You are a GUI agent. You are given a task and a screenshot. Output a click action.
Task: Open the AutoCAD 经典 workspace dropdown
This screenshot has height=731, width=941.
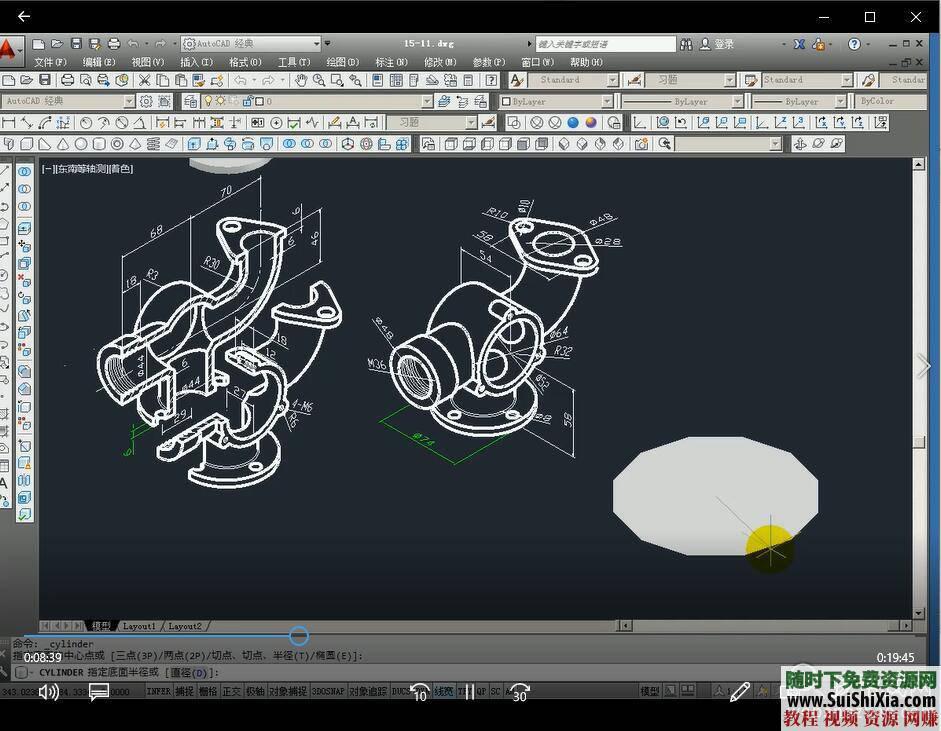(130, 101)
